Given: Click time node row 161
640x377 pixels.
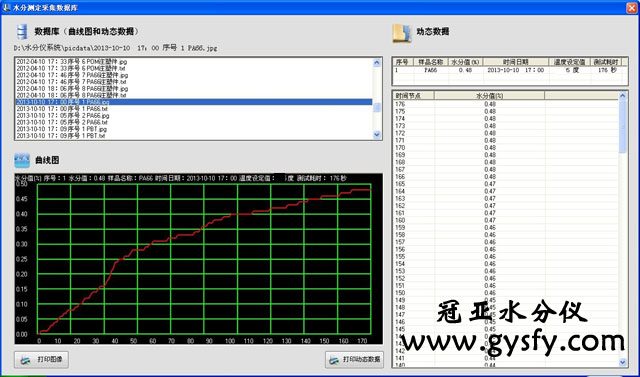Looking at the screenshot, I should click(506, 213).
